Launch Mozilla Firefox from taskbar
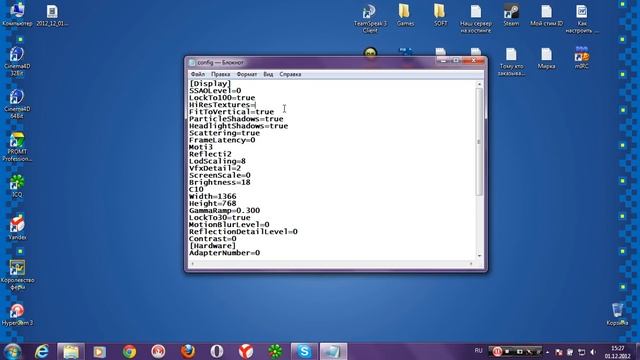Screen dimensions: 640x360 click(188, 351)
